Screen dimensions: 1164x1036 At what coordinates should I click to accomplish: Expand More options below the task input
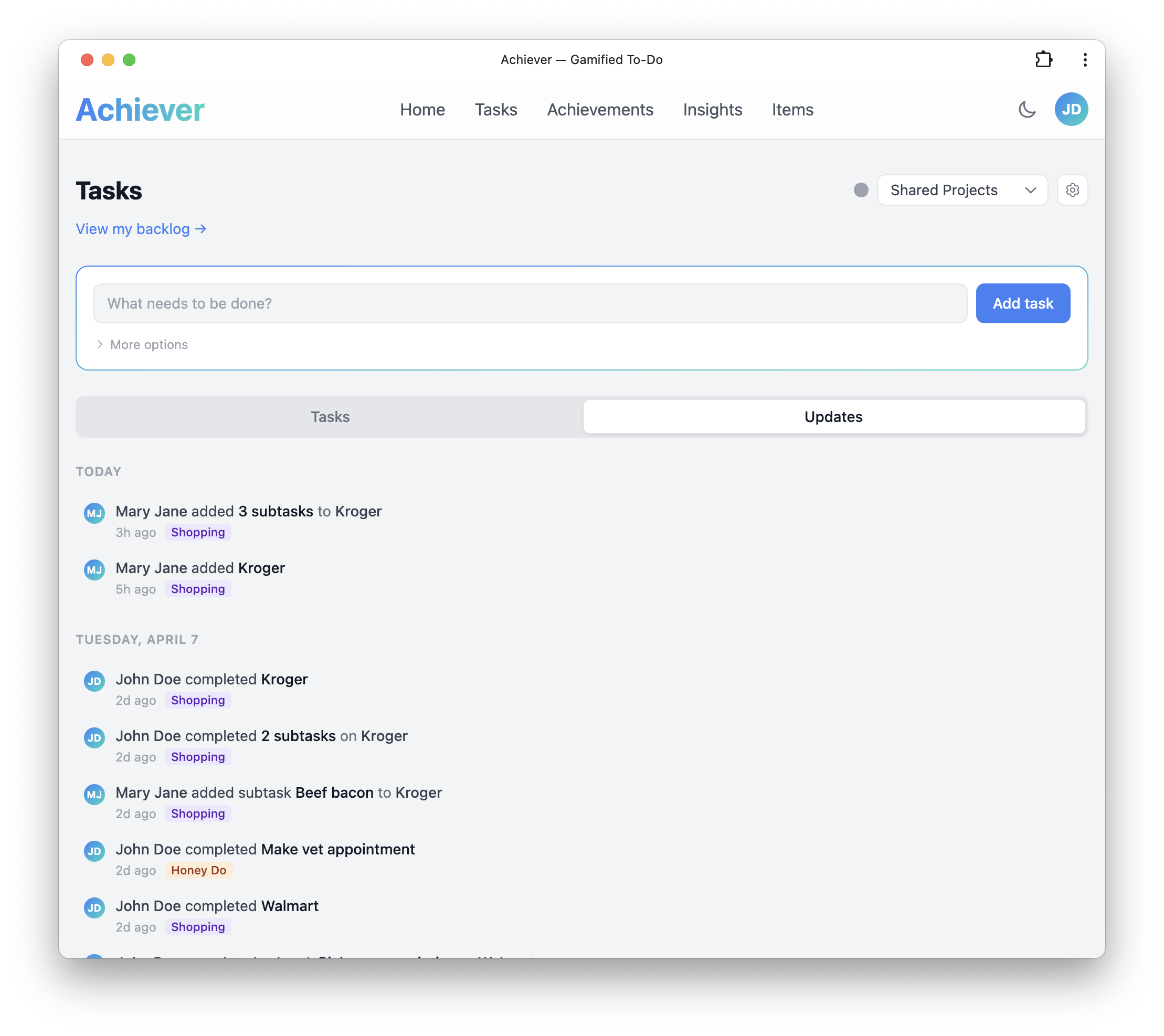[x=148, y=344]
